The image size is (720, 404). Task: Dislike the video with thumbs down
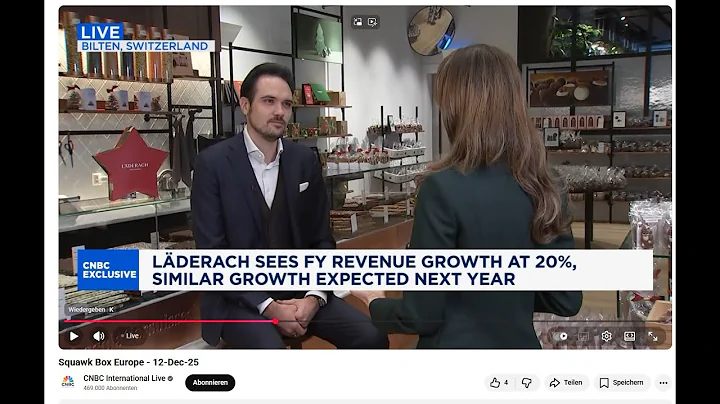point(527,382)
